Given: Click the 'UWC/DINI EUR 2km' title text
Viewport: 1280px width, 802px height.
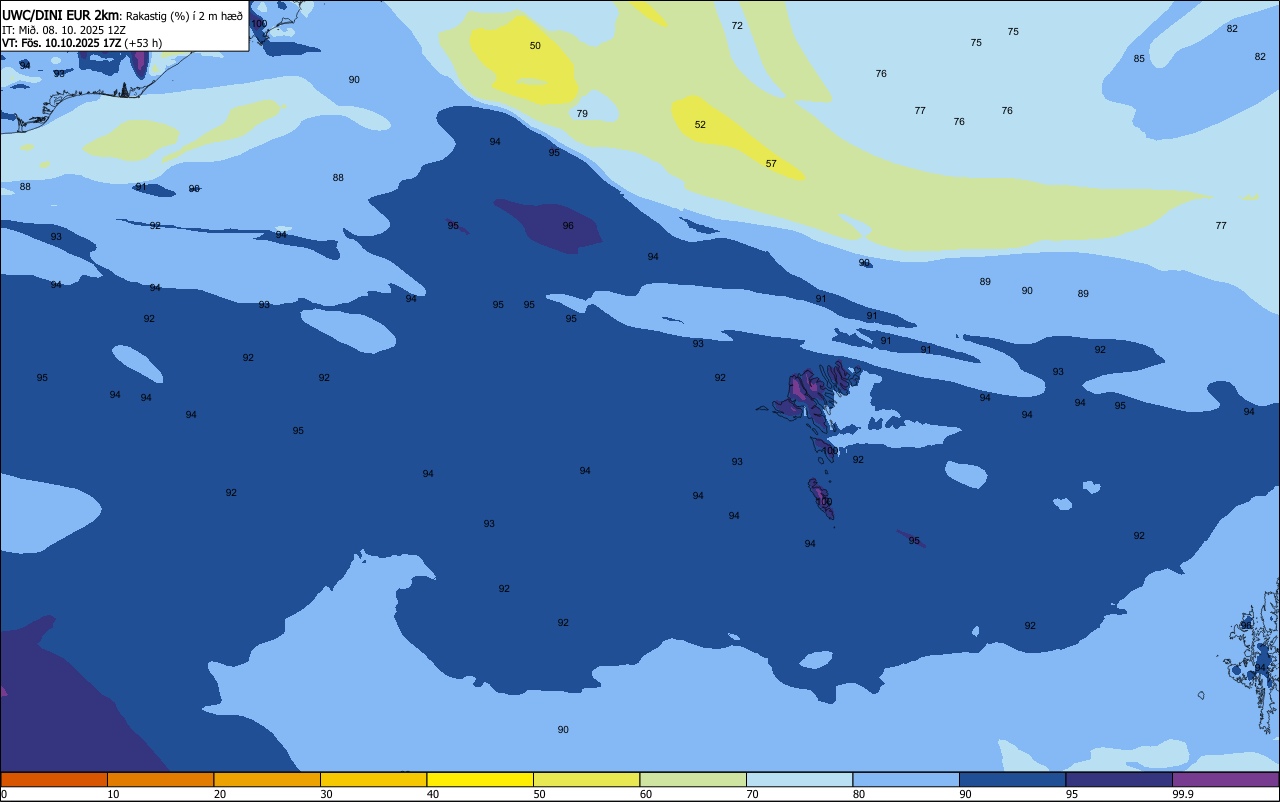Looking at the screenshot, I should click(x=60, y=15).
